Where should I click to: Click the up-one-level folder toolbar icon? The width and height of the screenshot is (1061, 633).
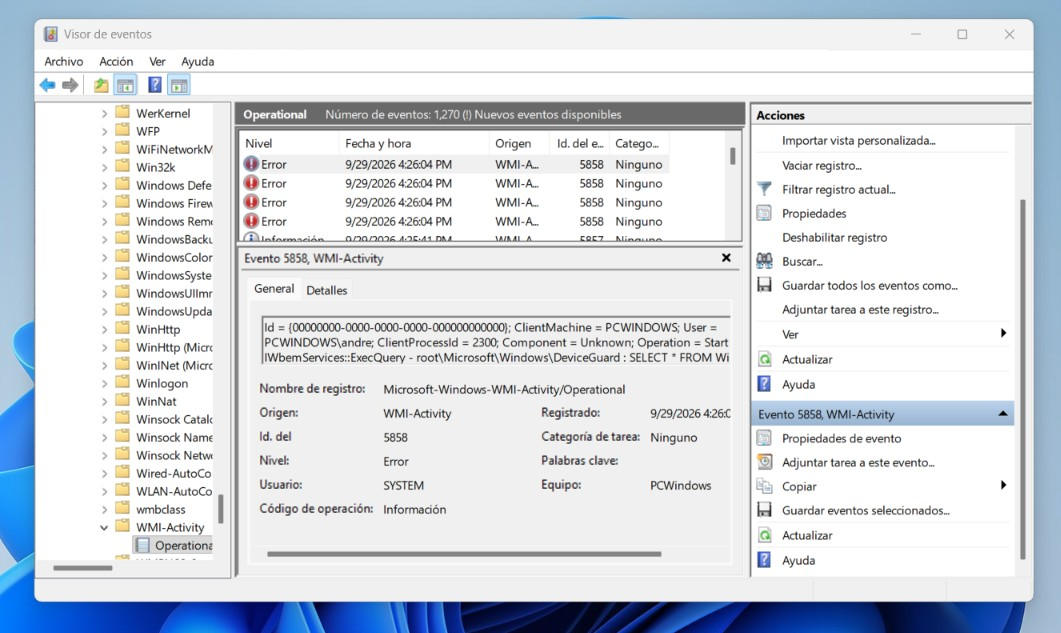101,85
